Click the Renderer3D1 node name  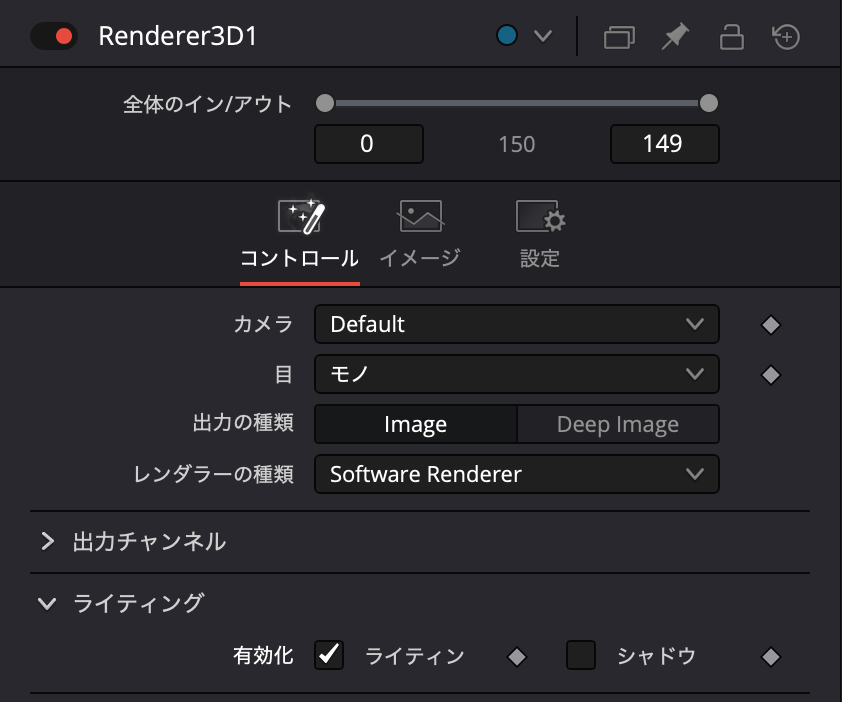click(x=178, y=37)
